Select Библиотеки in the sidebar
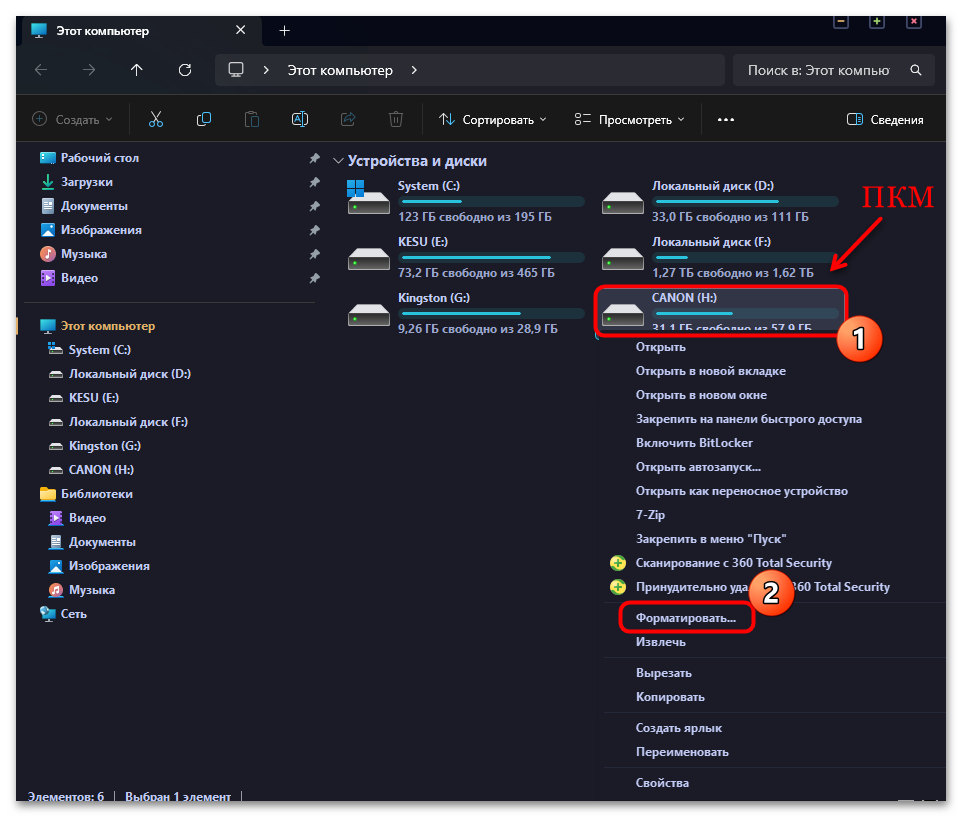 point(96,494)
